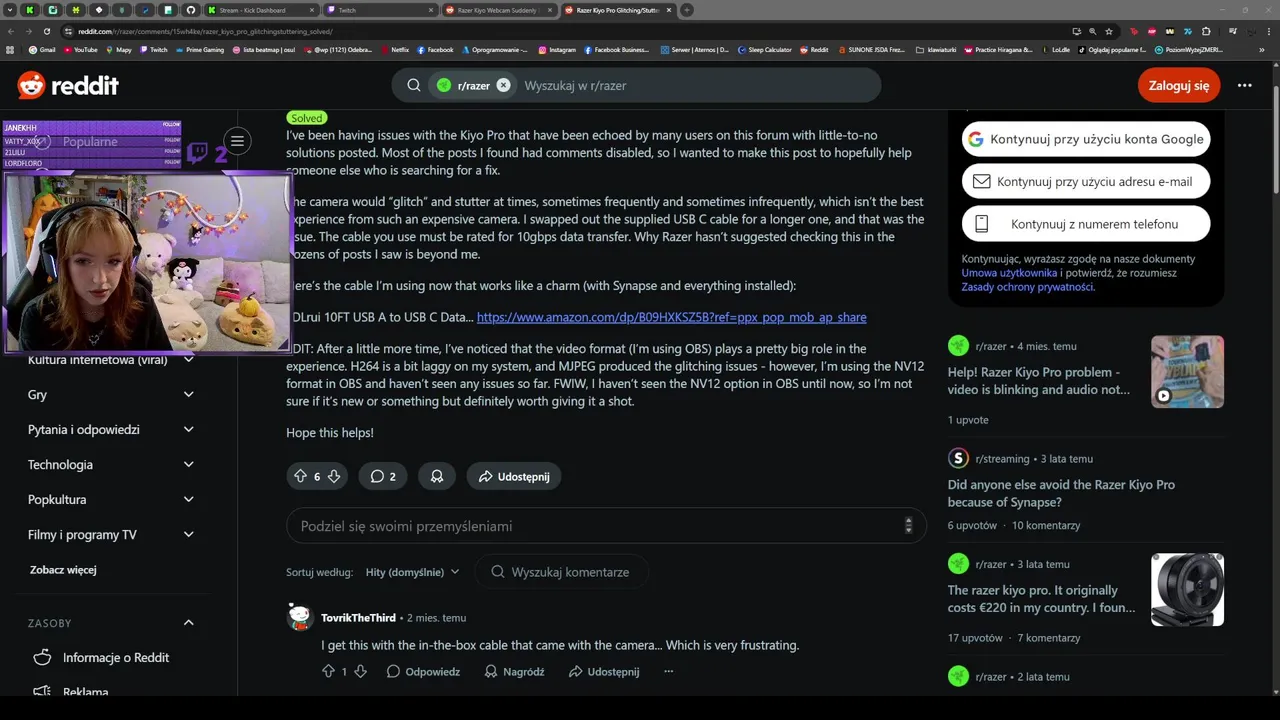1280x720 pixels.
Task: Click the Solved post flair
Action: pos(307,118)
